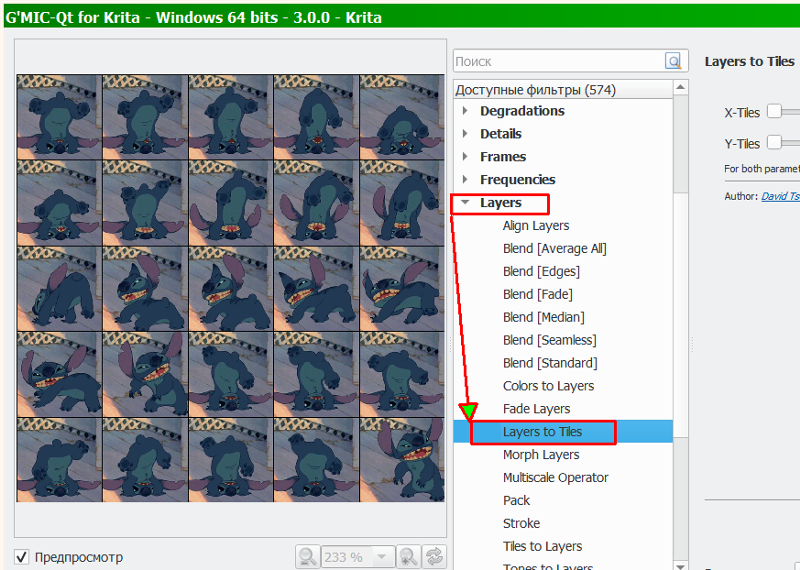Click the Details category label
This screenshot has width=800, height=570.
[x=501, y=134]
